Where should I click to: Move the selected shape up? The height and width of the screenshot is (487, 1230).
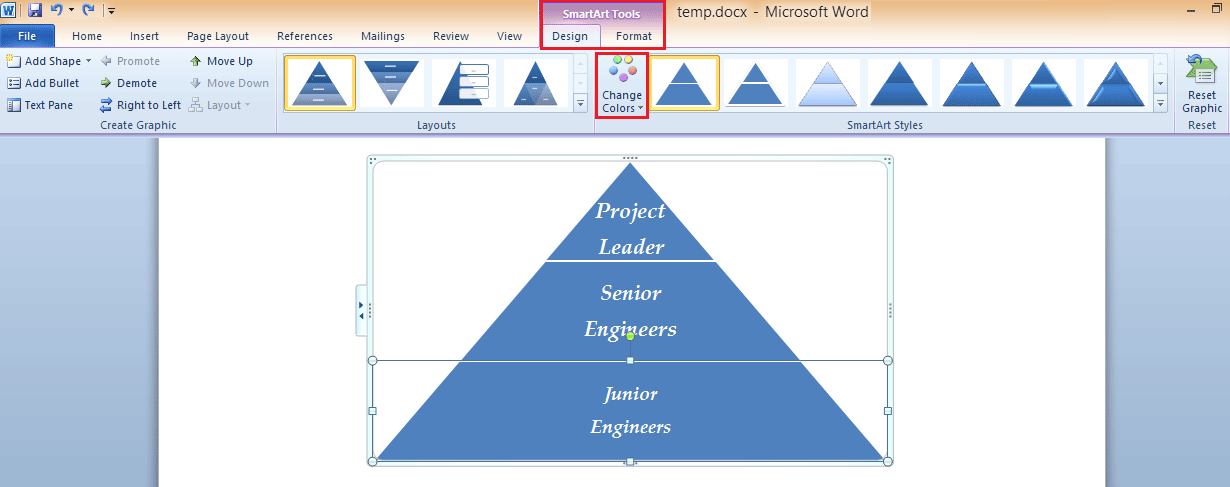tap(221, 61)
